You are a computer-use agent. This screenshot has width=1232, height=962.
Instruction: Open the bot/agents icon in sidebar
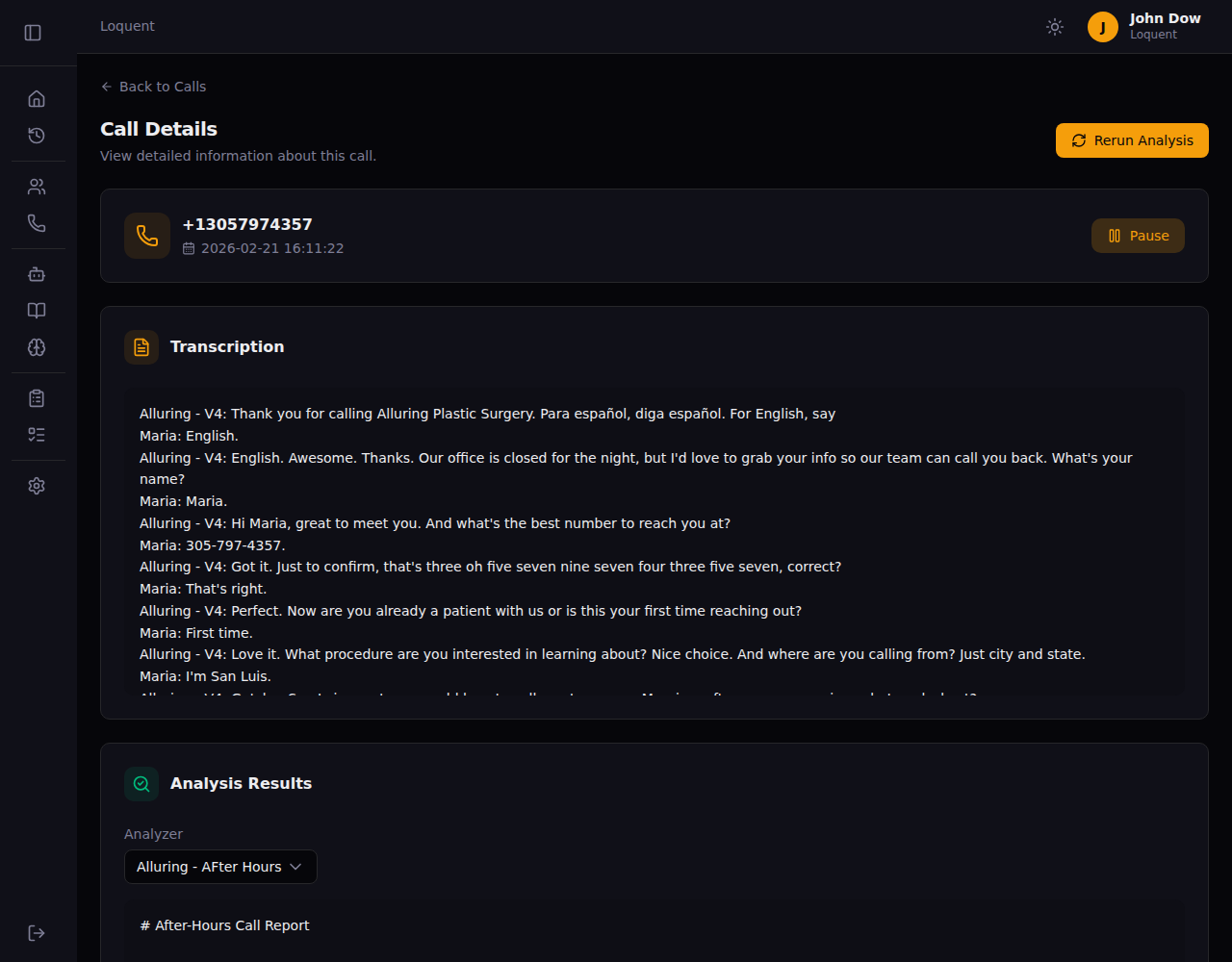coord(37,274)
